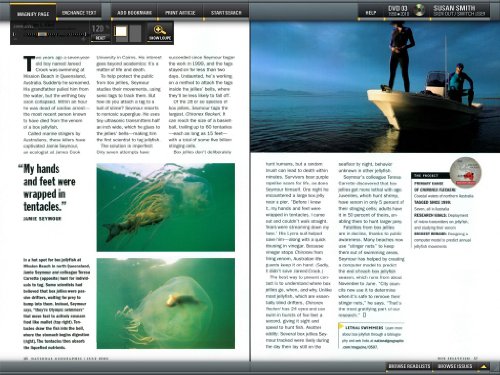The width and height of the screenshot is (500, 375).
Task: Click Sign Out / Switch User link
Action: click(459, 14)
